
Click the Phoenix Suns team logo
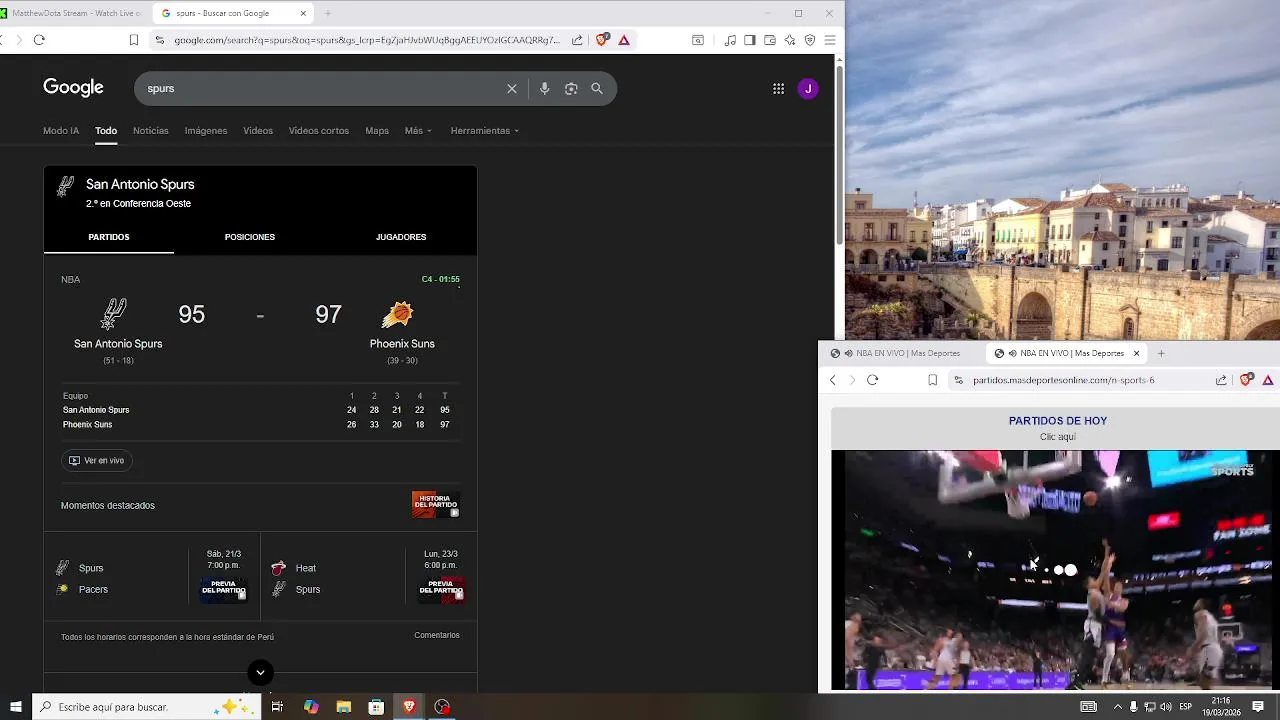point(397,315)
